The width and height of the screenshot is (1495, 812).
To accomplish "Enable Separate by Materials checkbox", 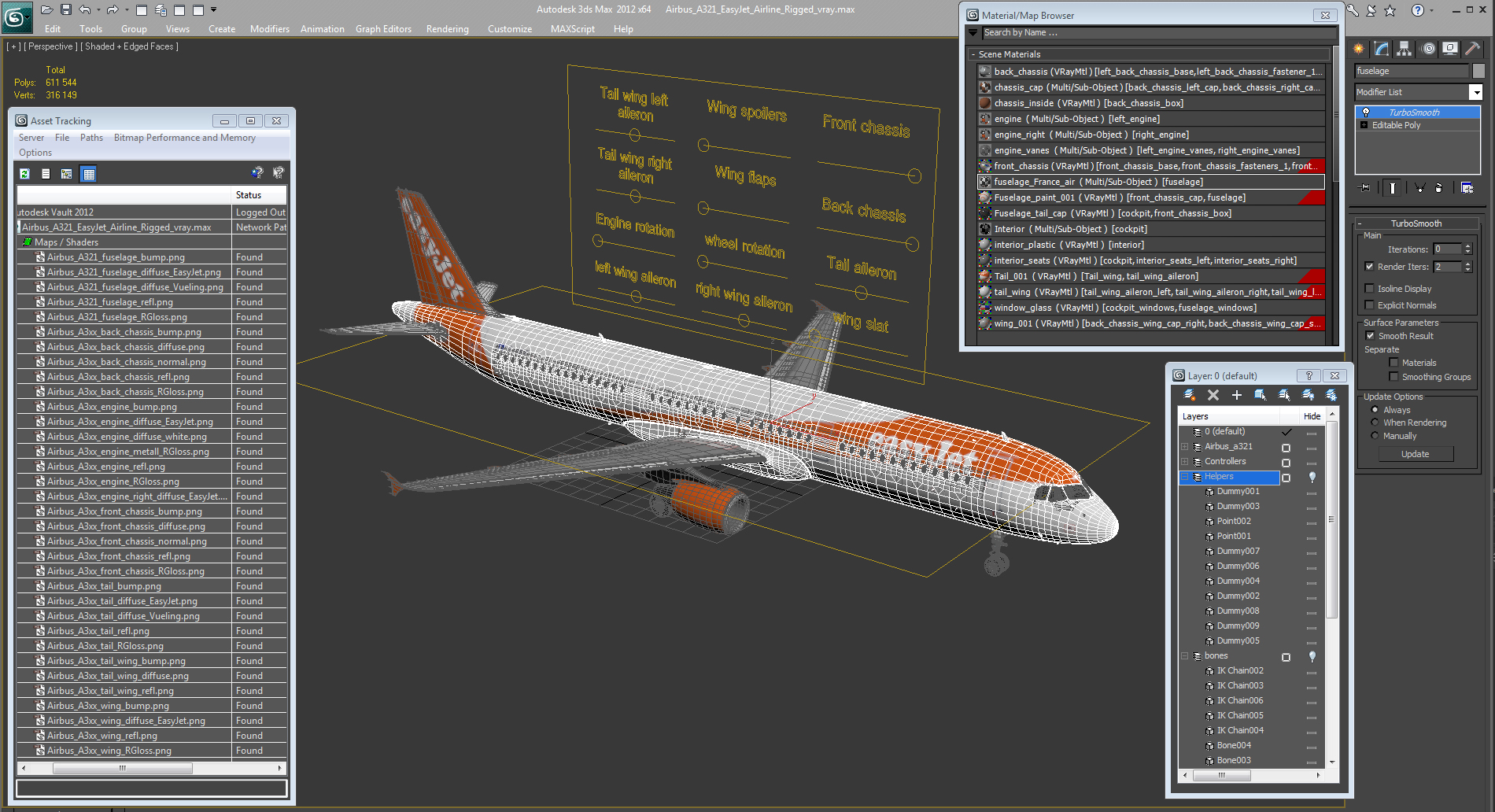I will (1393, 363).
